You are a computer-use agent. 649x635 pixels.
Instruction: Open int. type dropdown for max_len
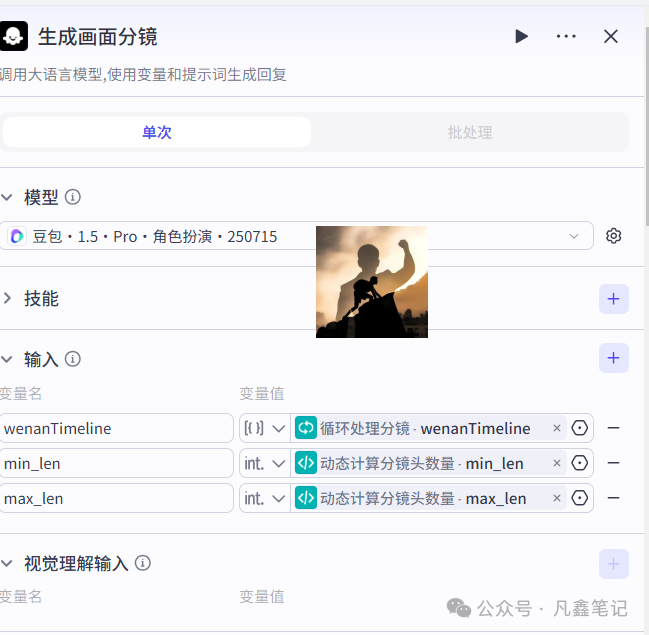(x=265, y=498)
